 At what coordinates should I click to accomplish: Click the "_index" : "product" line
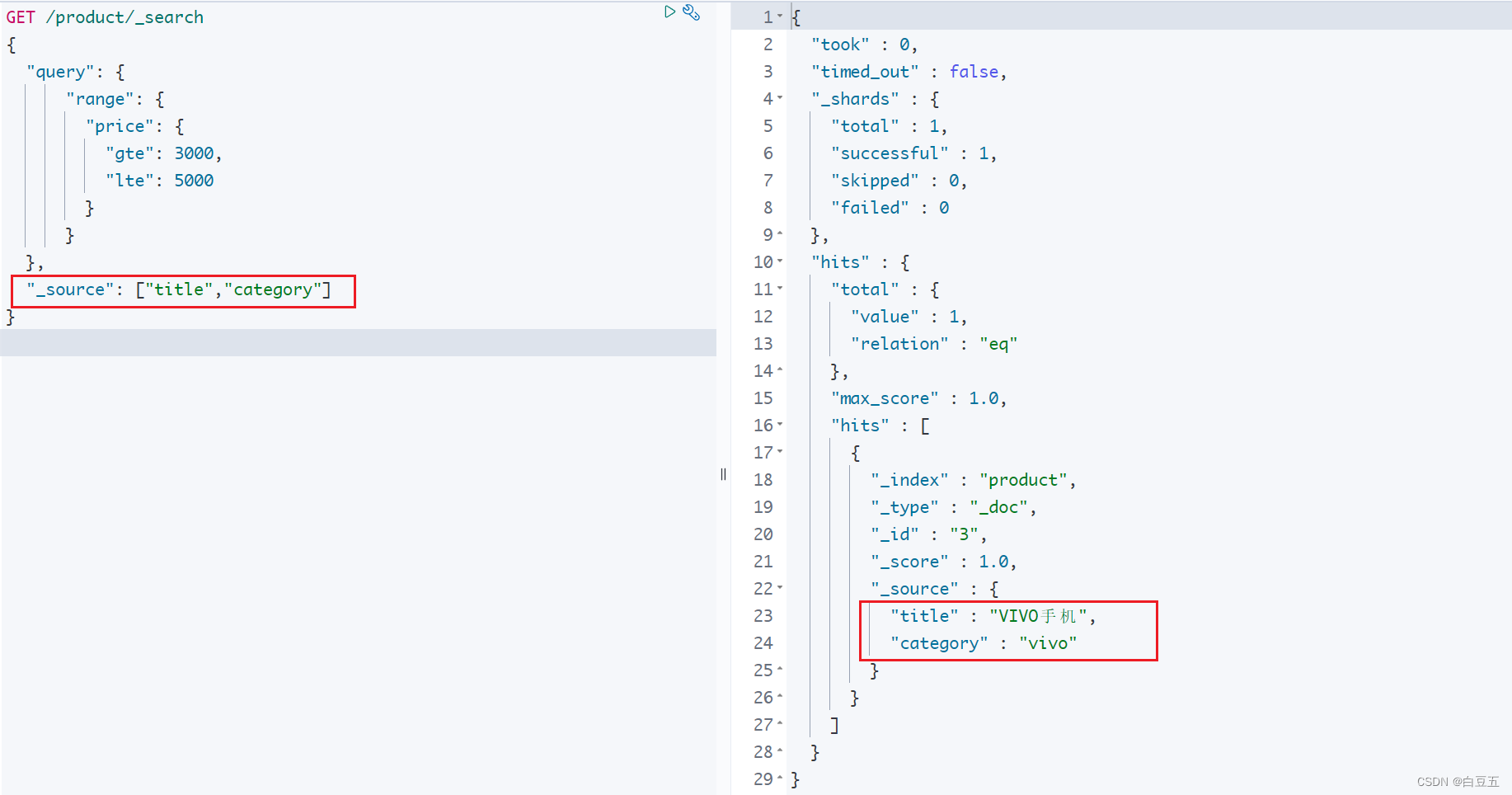pos(974,480)
